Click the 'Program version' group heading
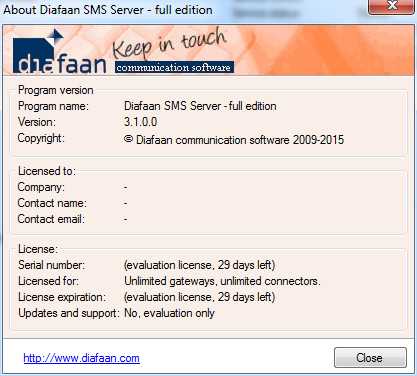This screenshot has width=417, height=376. [56, 90]
